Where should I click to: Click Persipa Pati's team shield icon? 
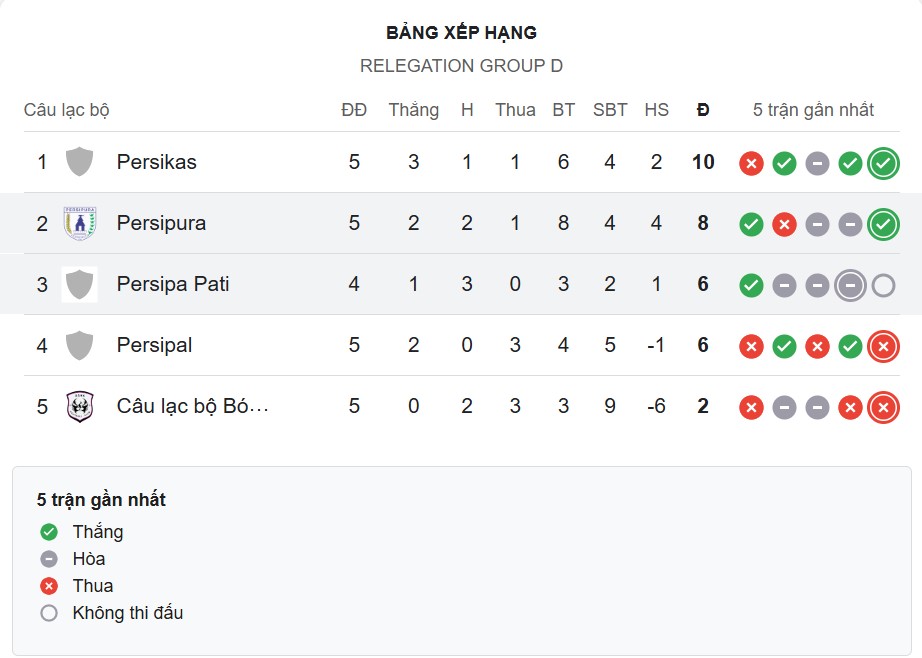(79, 284)
